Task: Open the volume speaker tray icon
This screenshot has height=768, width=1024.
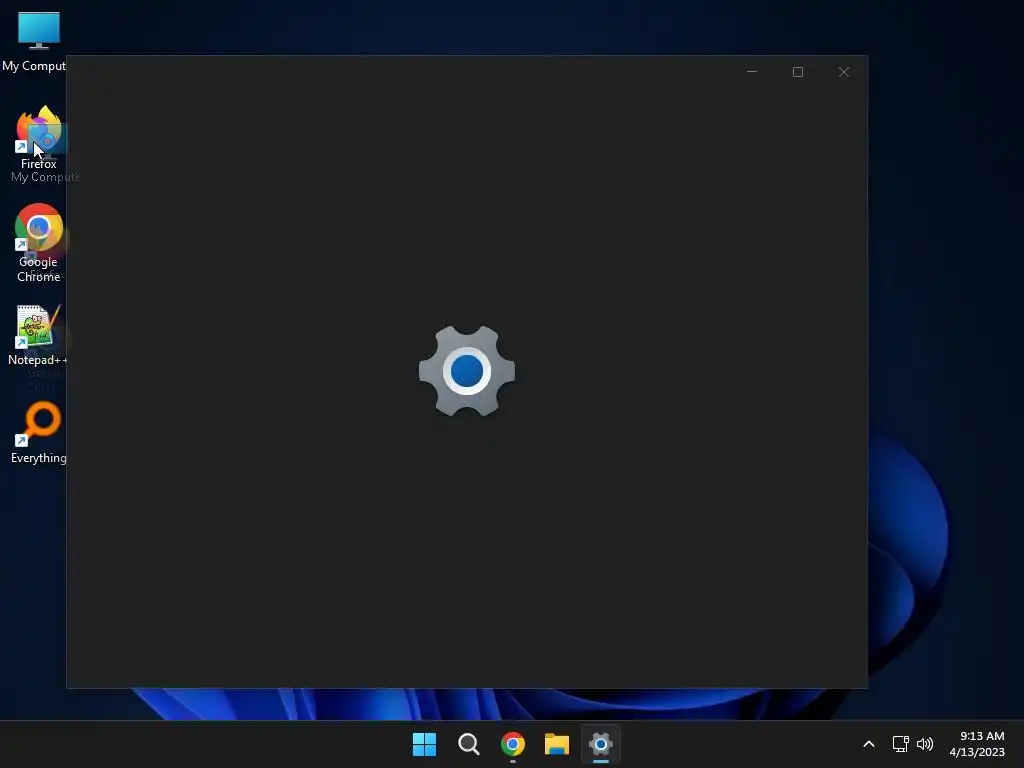Action: [925, 744]
